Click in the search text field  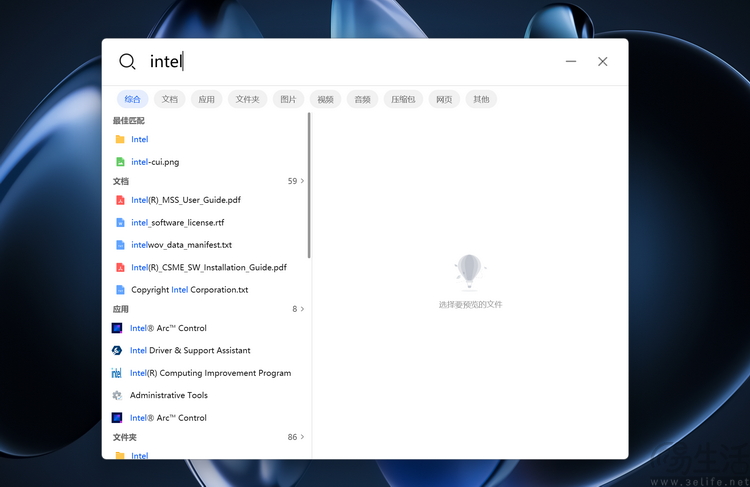click(350, 62)
